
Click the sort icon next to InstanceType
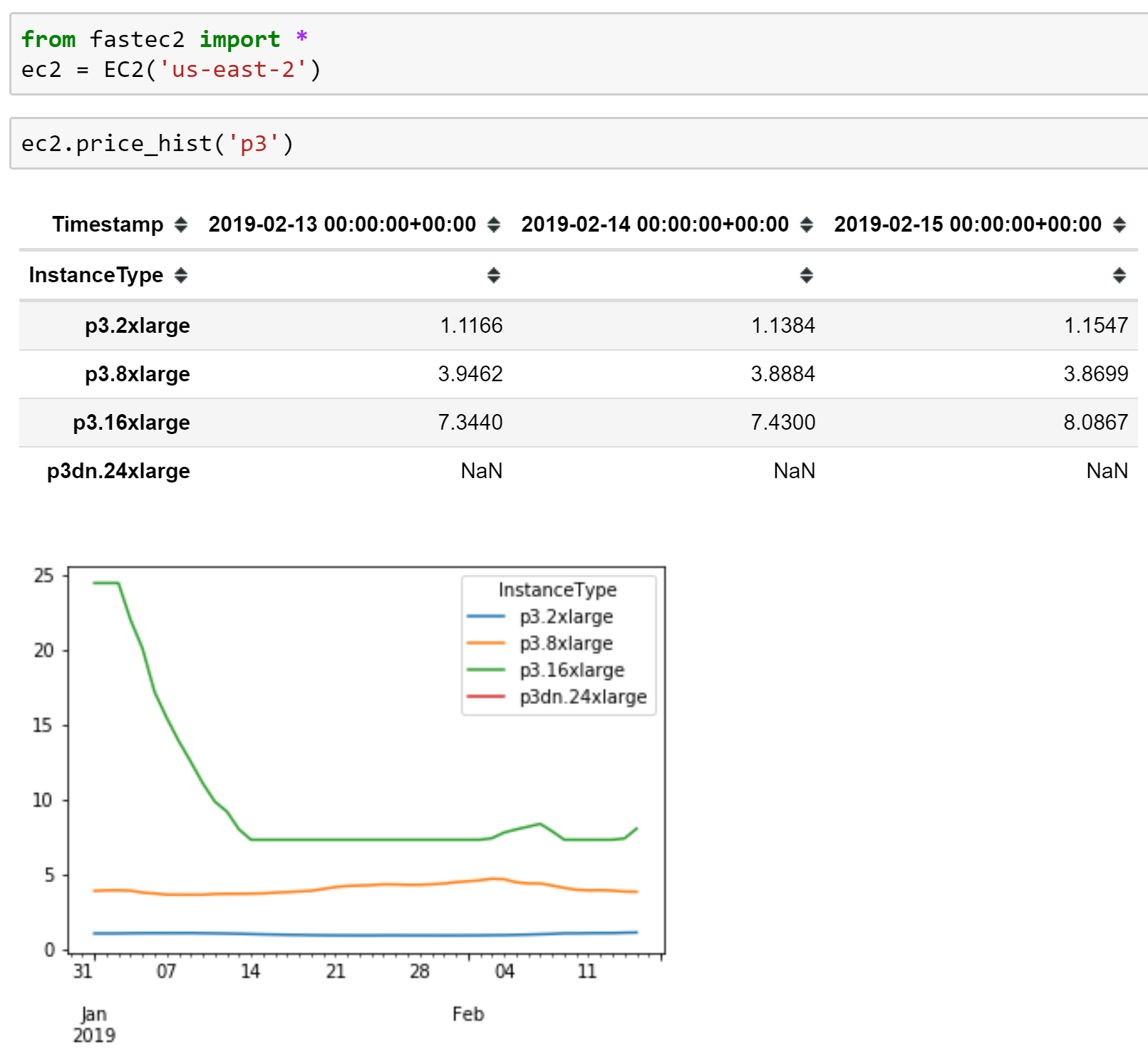coord(181,275)
